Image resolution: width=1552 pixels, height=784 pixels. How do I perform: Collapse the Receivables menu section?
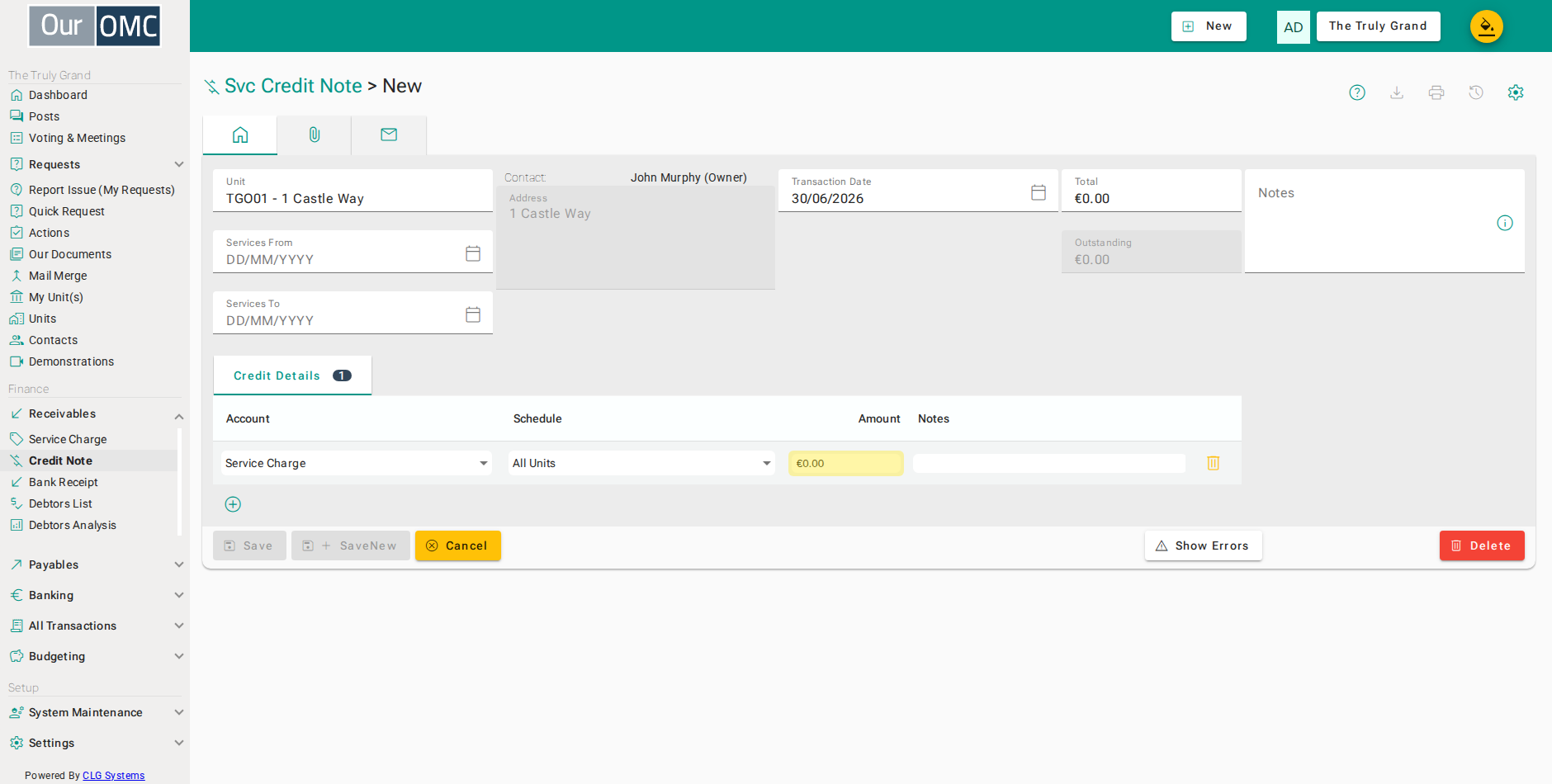96,413
